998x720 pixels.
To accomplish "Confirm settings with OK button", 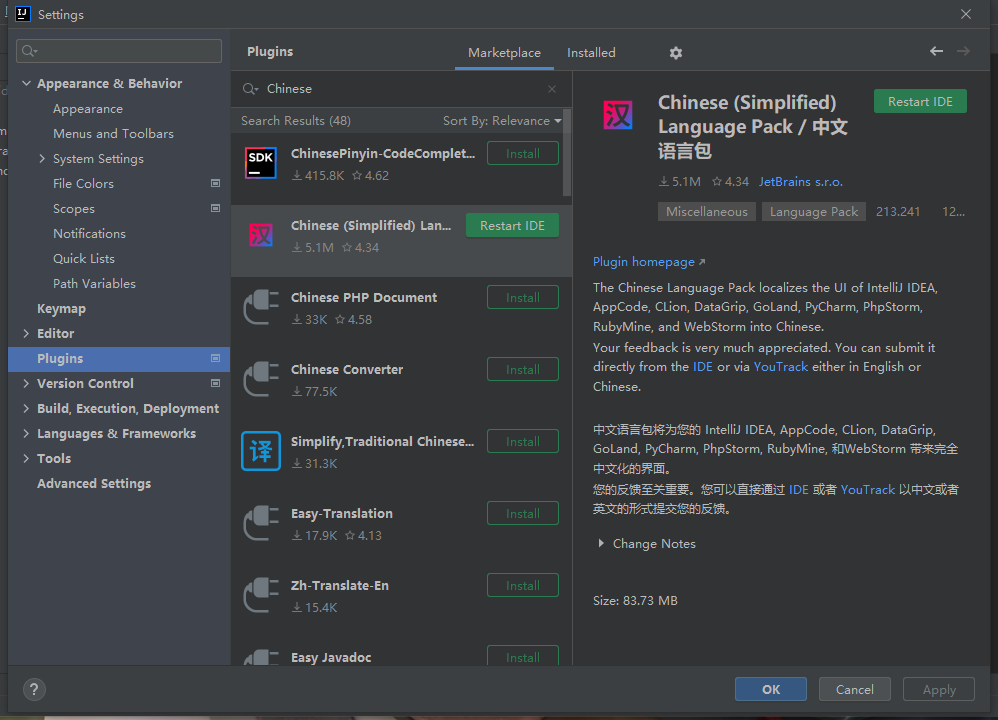I will point(771,689).
